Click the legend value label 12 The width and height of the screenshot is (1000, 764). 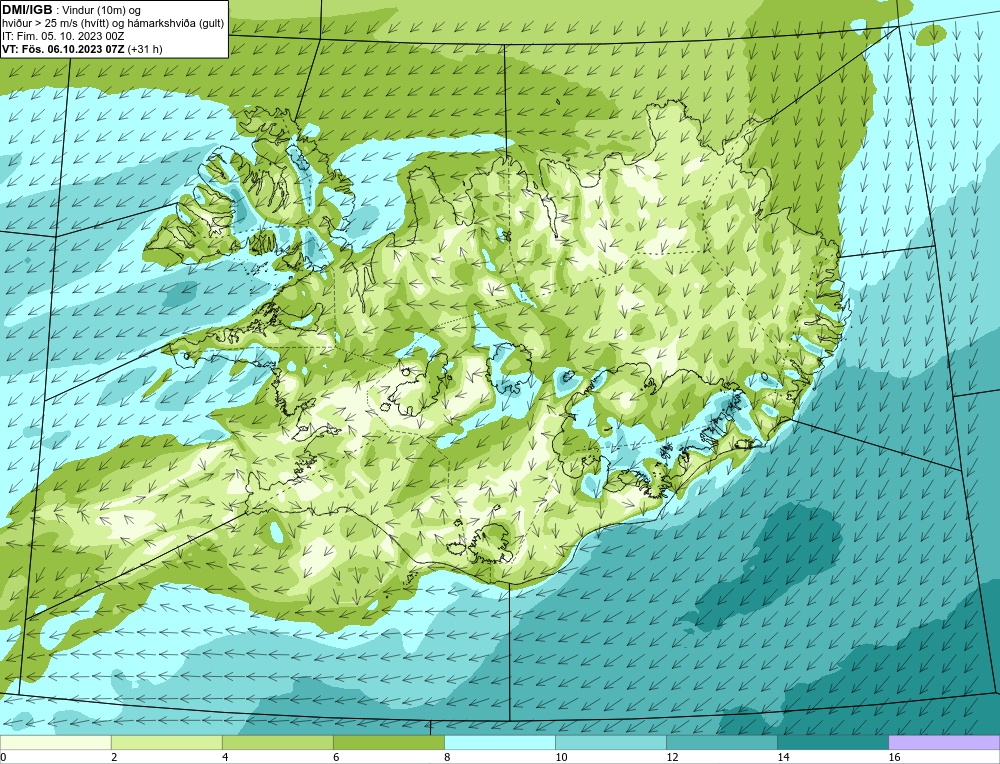coord(672,757)
